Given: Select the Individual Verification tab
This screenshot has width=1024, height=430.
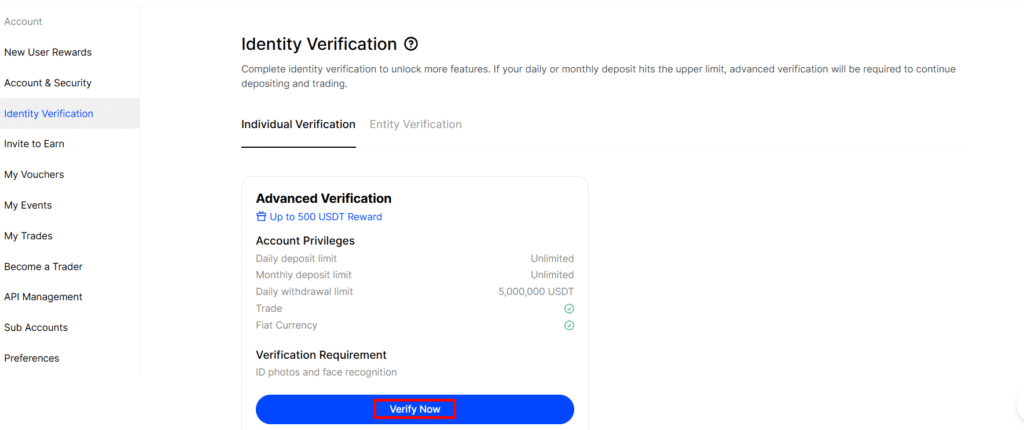Looking at the screenshot, I should point(298,124).
